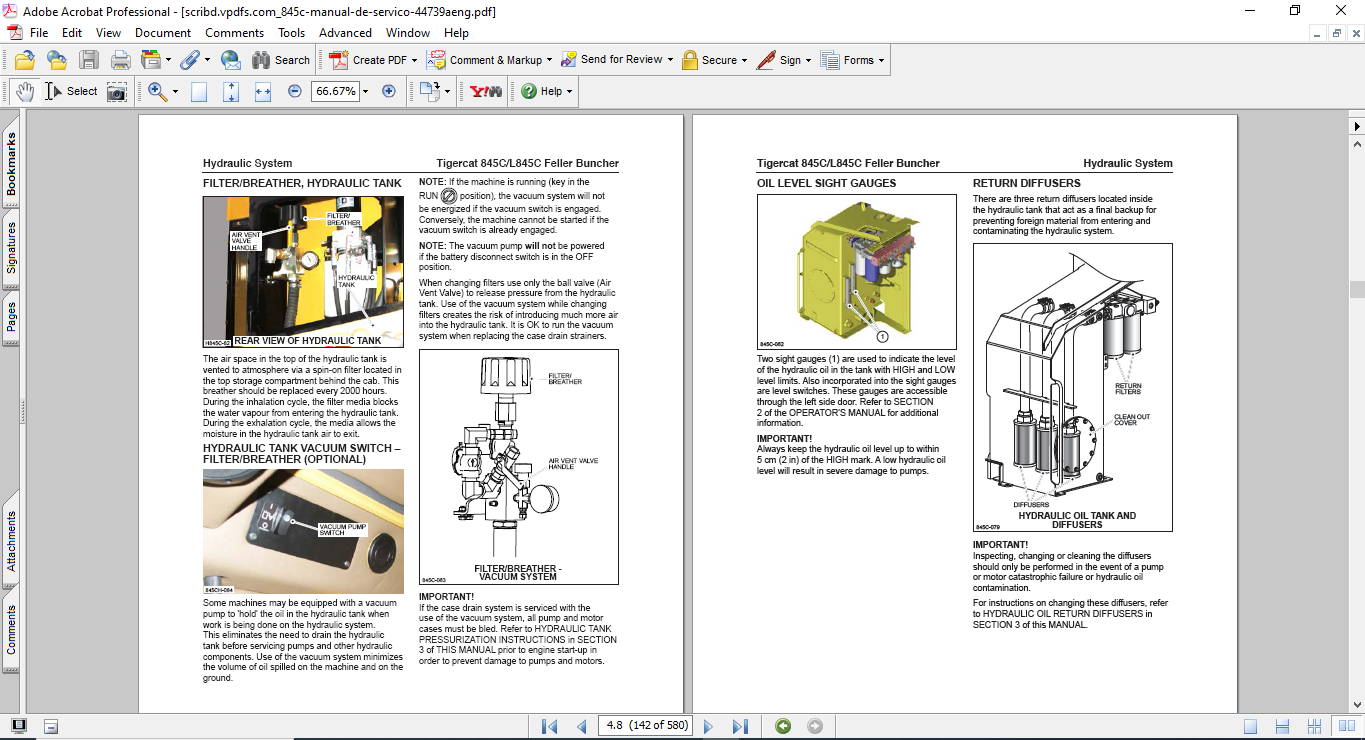Open the Sign task menu

[784, 60]
